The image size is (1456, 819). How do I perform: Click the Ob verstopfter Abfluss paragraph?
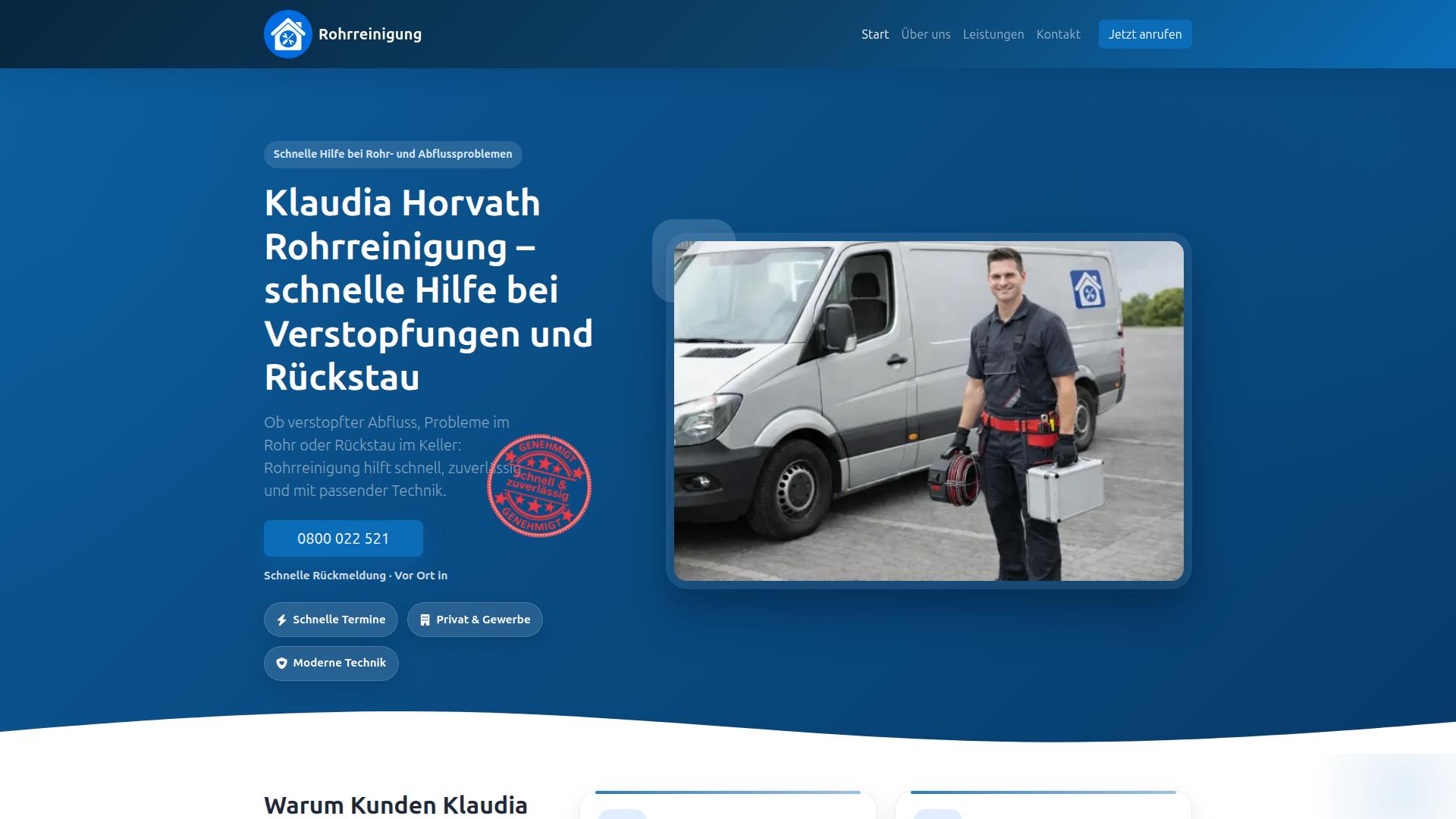(393, 457)
